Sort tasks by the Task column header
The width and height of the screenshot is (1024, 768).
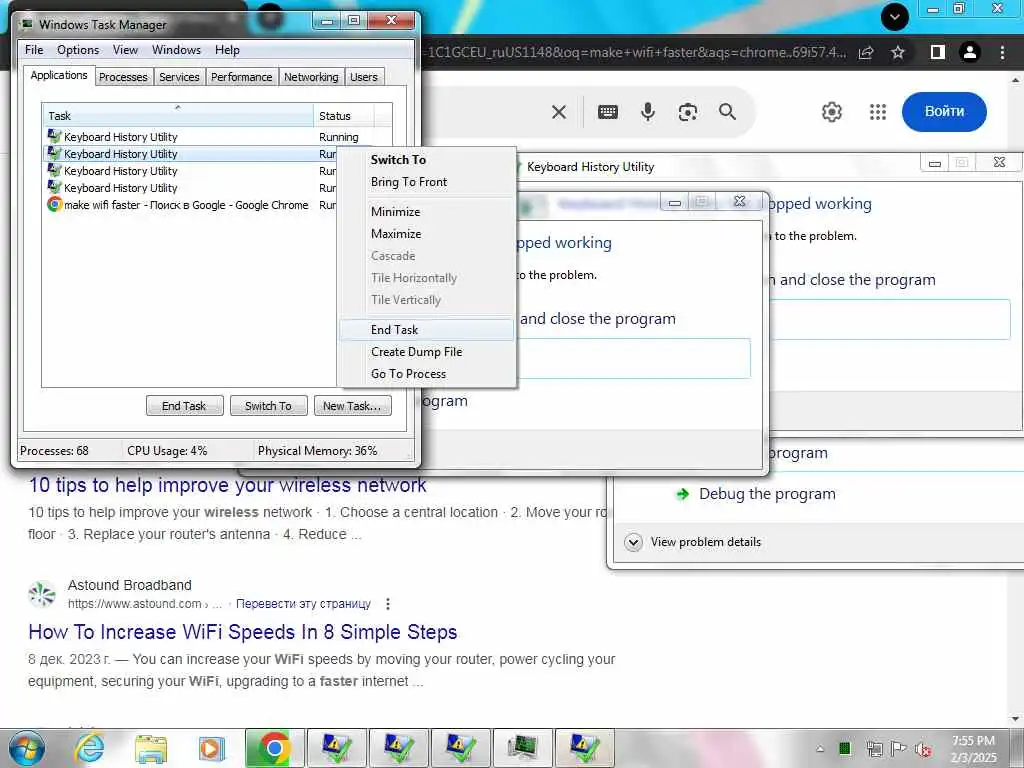click(x=178, y=116)
